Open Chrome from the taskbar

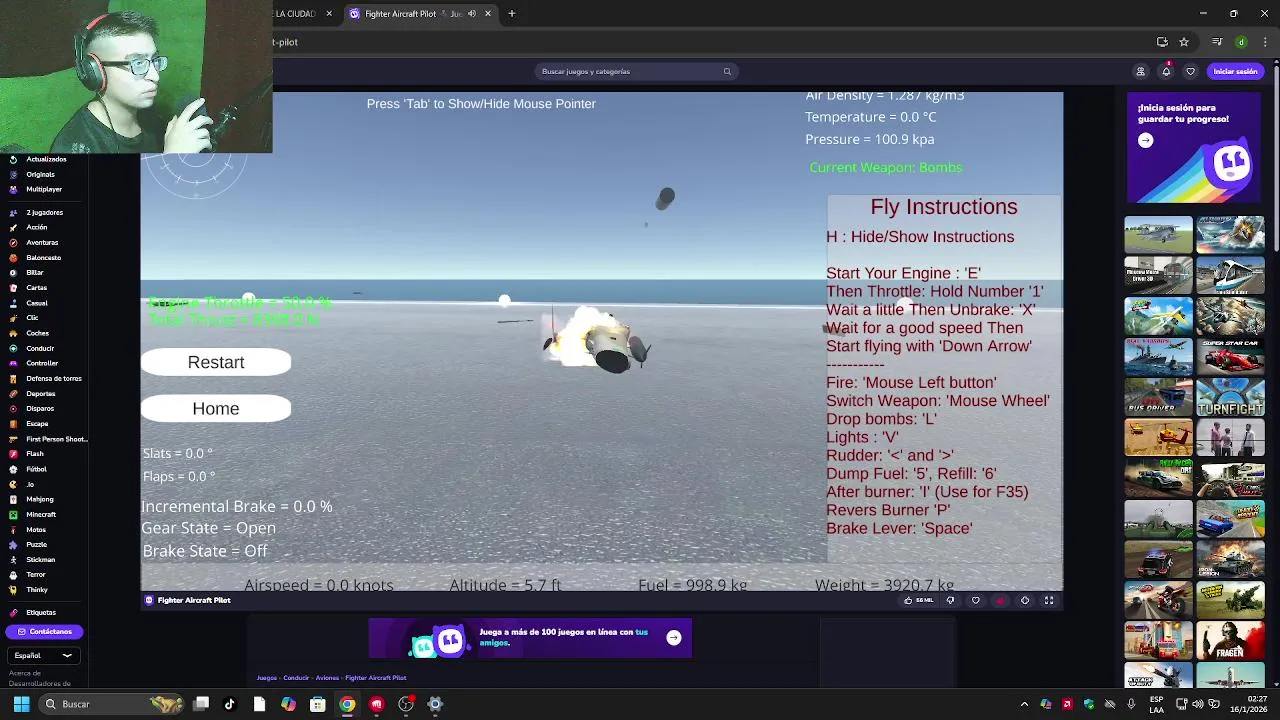[x=347, y=704]
